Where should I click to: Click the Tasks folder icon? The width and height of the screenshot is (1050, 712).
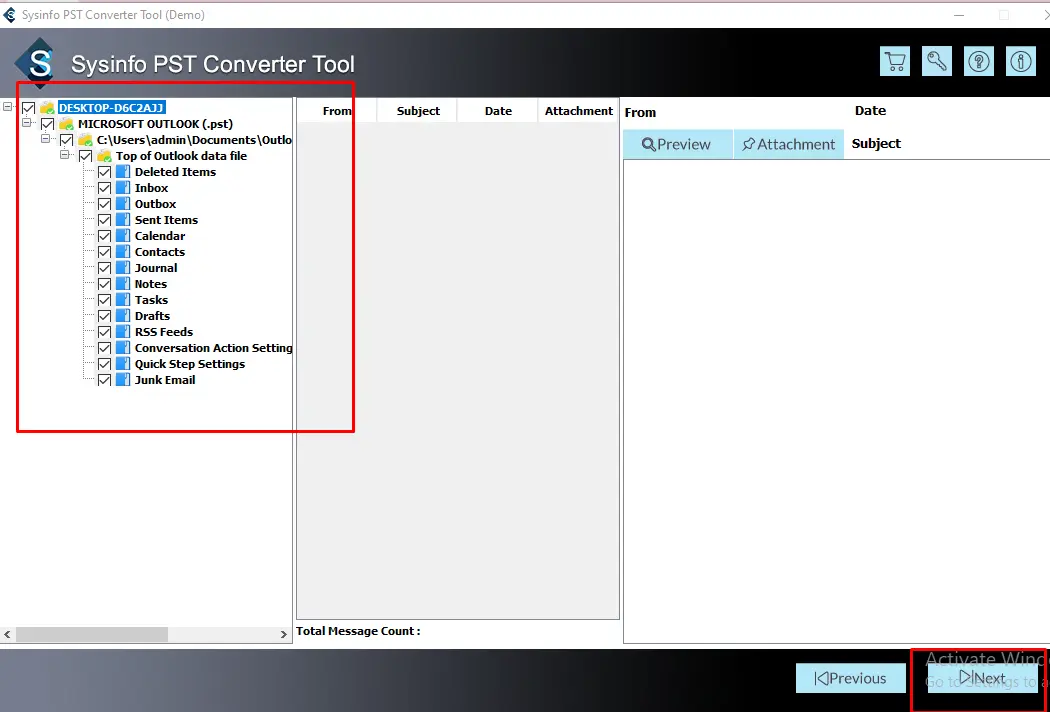point(123,300)
